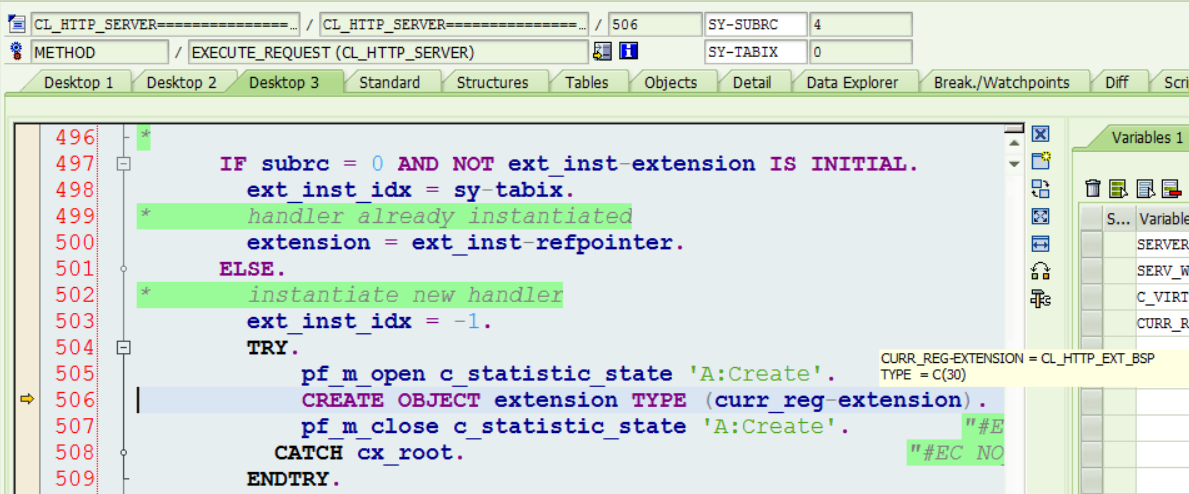This screenshot has width=1189, height=494.
Task: Click the editor scroll up arrow
Action: click(x=1014, y=142)
